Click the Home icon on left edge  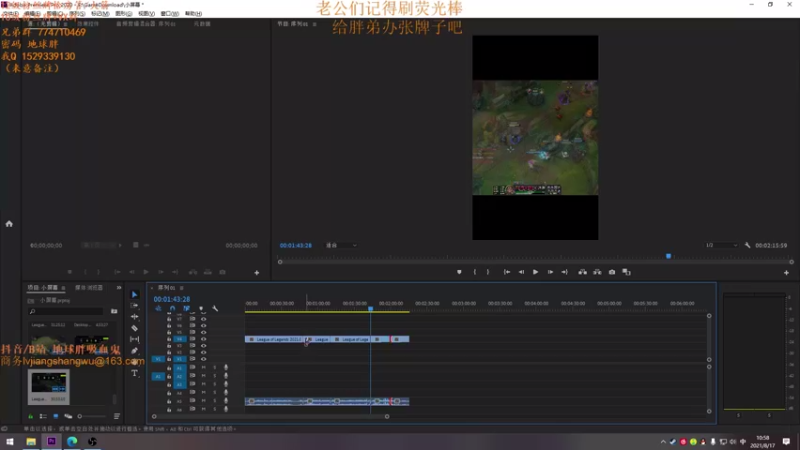pos(9,223)
